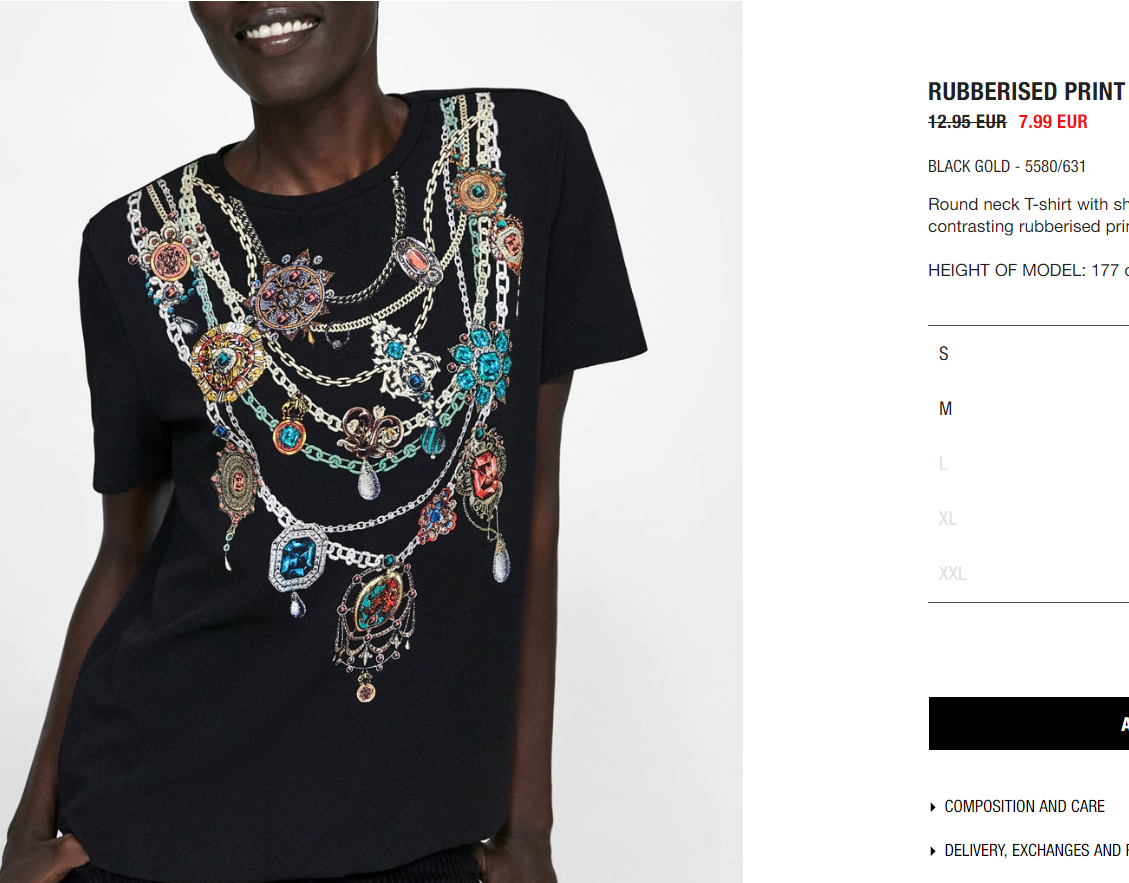
Task: Click the crossed-out 12.95 EUR price
Action: (967, 122)
